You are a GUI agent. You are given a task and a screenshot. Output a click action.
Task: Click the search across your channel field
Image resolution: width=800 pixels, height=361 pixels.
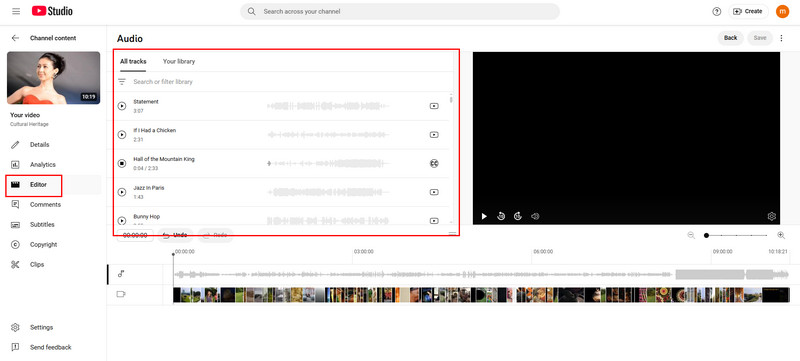[399, 11]
